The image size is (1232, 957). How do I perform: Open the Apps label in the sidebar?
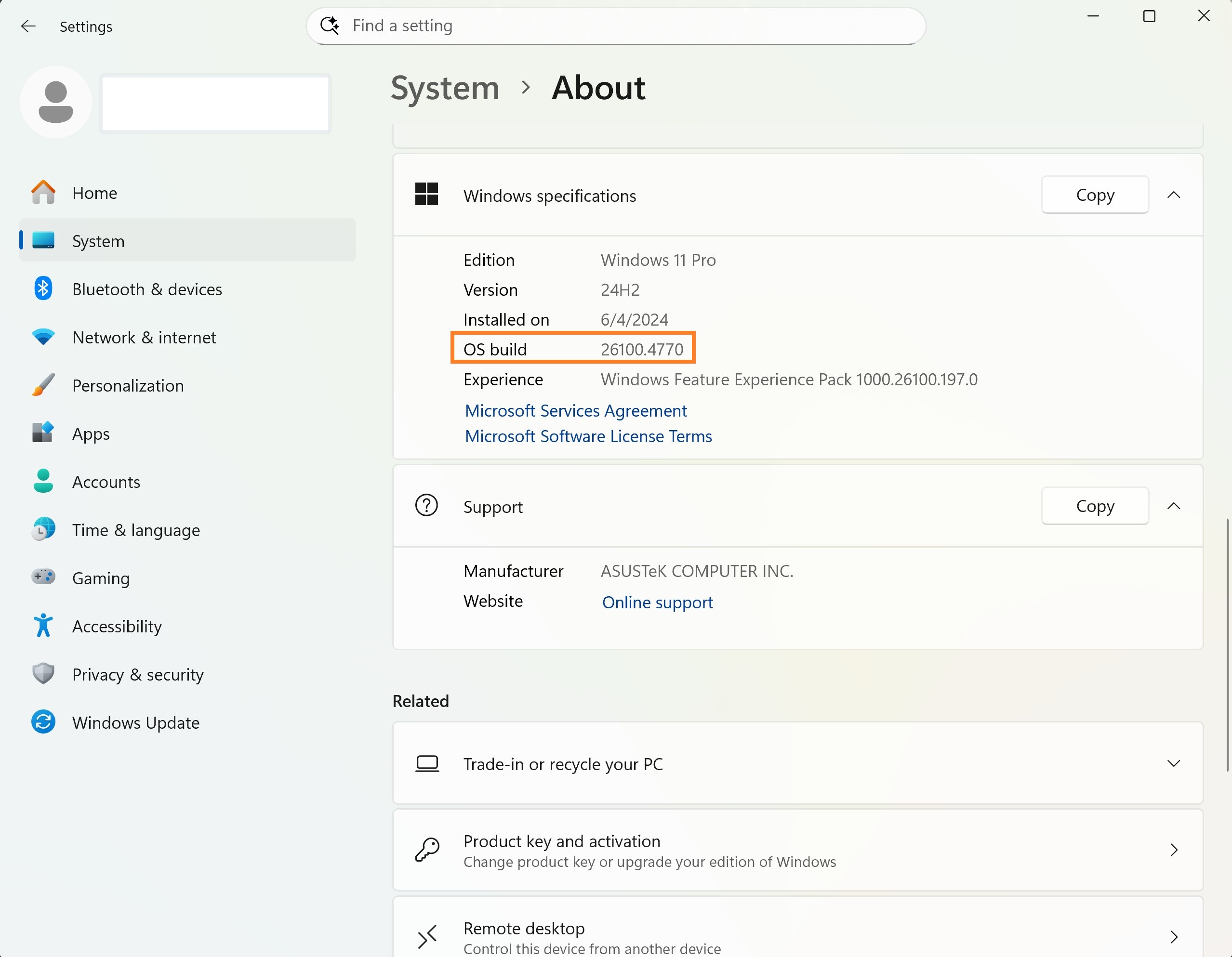point(91,434)
